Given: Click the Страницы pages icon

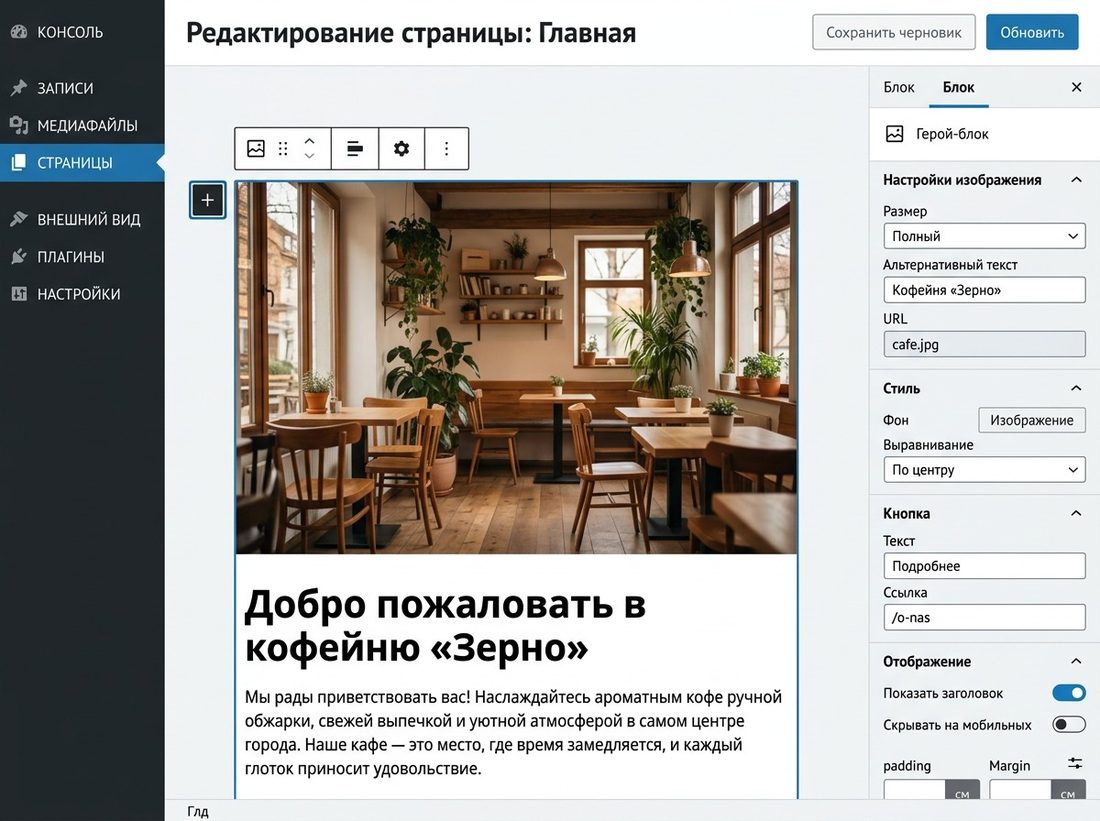Looking at the screenshot, I should 19,162.
